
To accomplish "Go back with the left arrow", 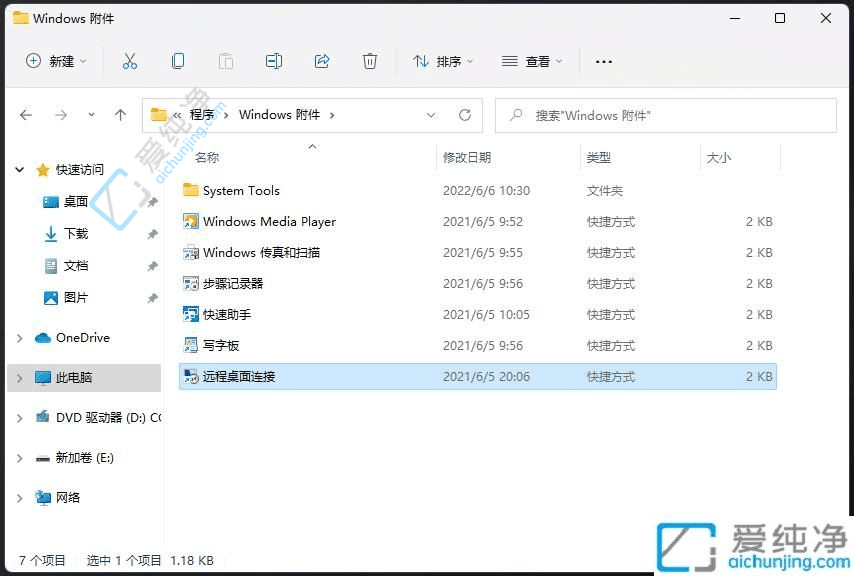I will 26,115.
